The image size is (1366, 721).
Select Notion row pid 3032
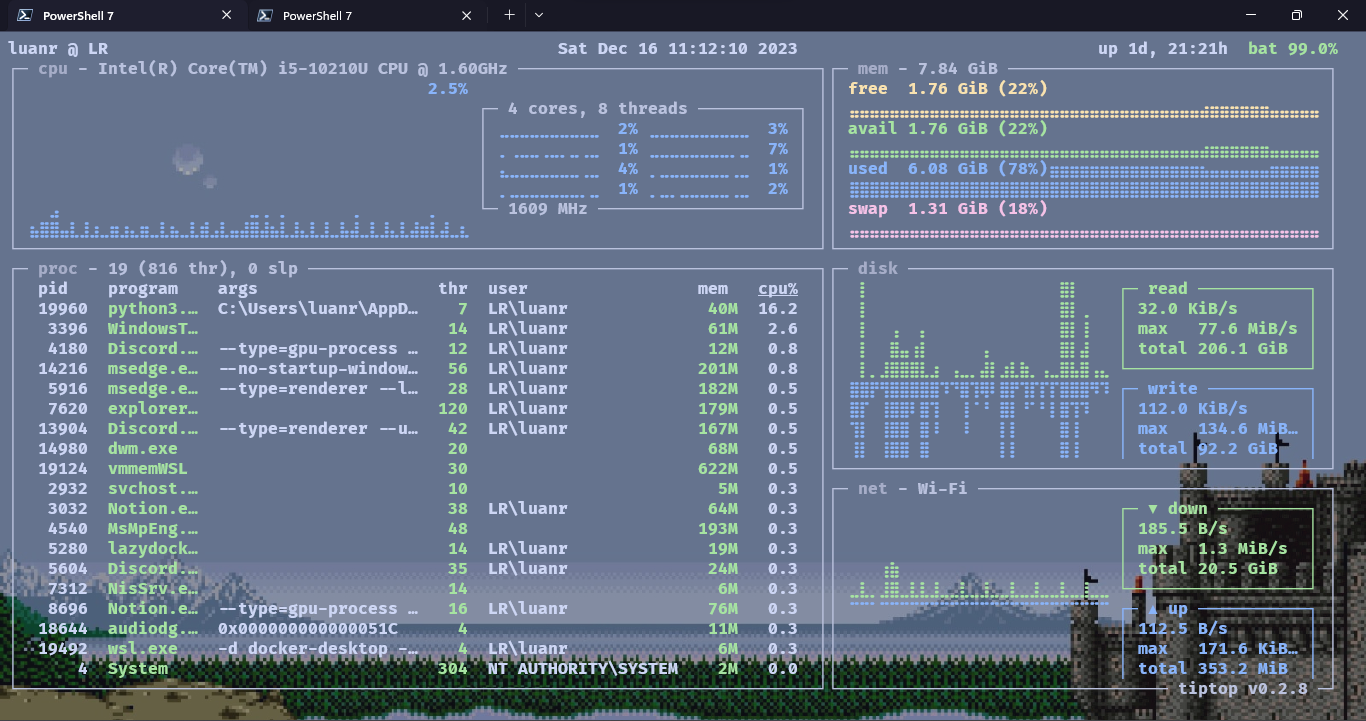(418, 509)
